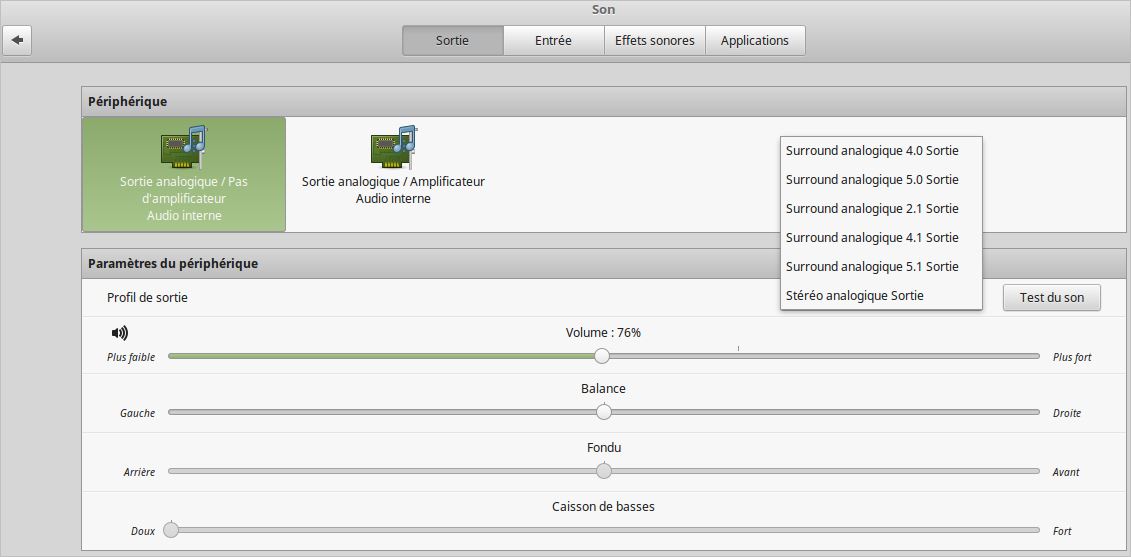Screen dimensions: 1131x557
Task: Click the Arrière fade label
Action: [139, 473]
